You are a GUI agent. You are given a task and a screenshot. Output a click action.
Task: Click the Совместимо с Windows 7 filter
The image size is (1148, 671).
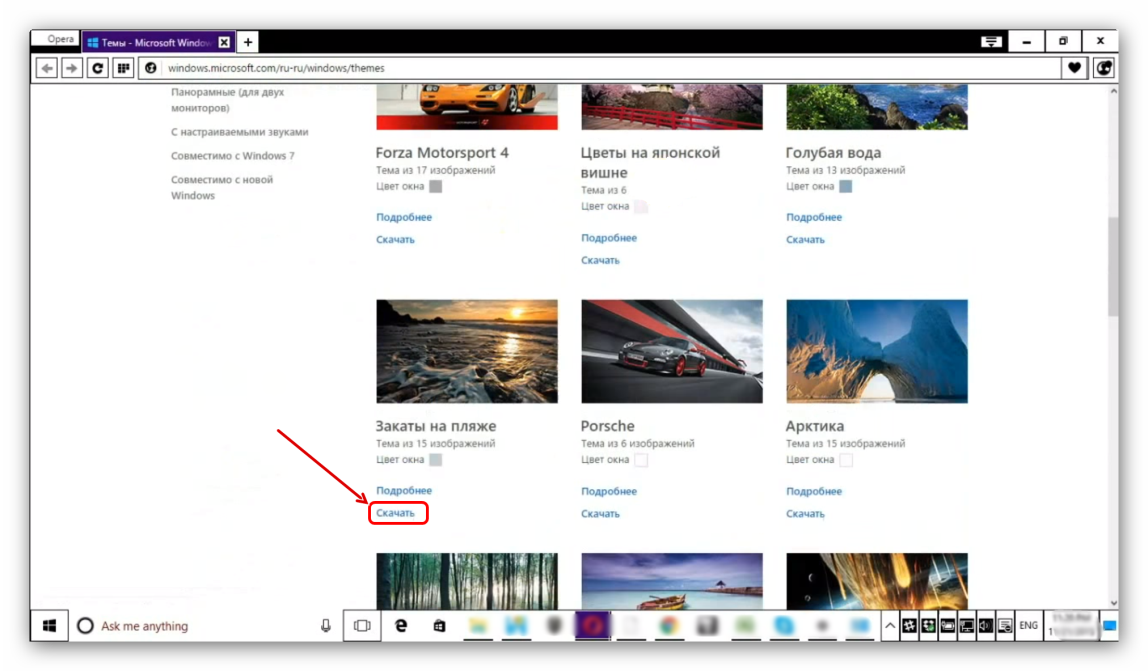pyautogui.click(x=232, y=156)
